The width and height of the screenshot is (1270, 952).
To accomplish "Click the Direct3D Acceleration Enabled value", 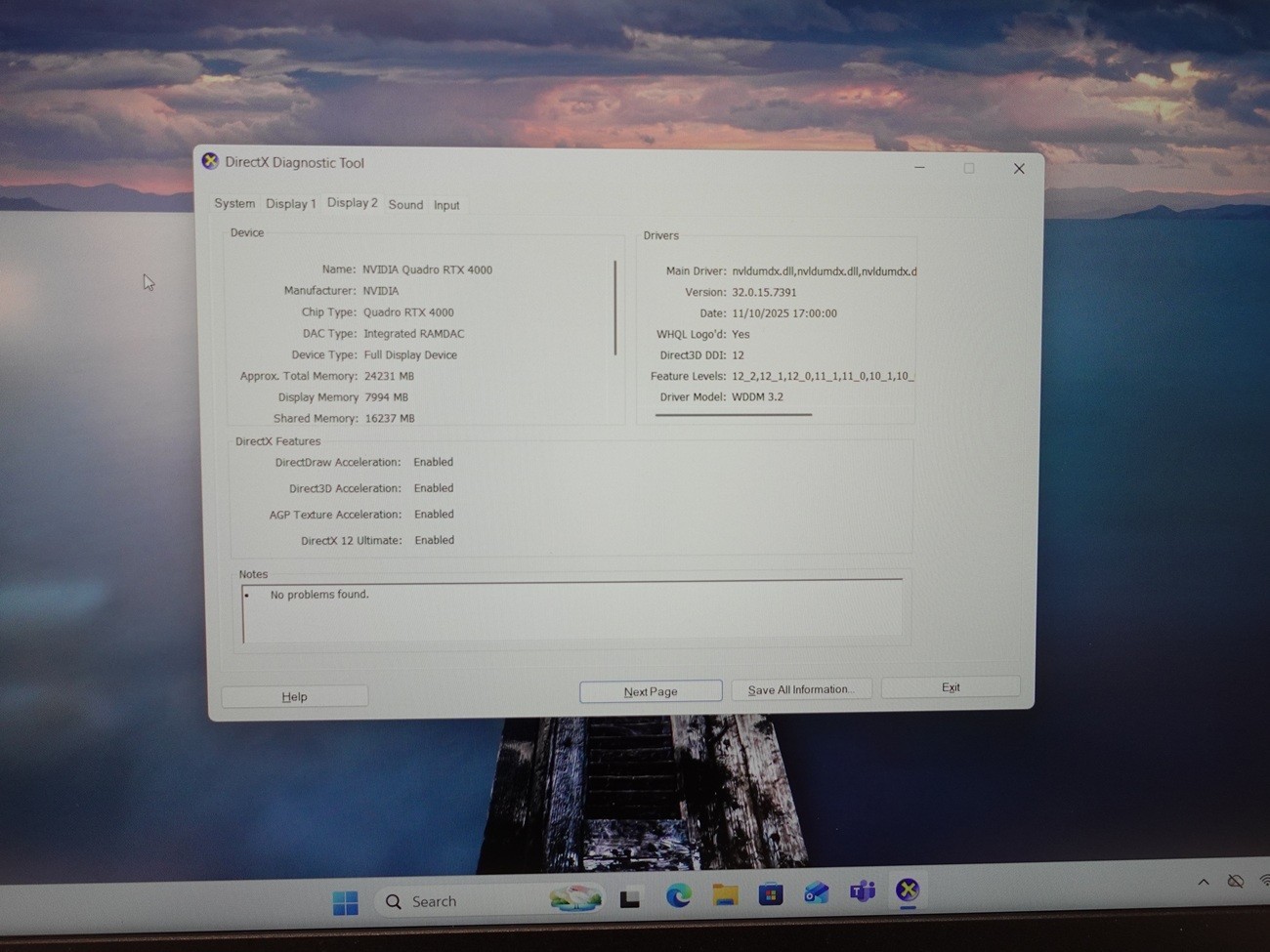I will [x=434, y=488].
